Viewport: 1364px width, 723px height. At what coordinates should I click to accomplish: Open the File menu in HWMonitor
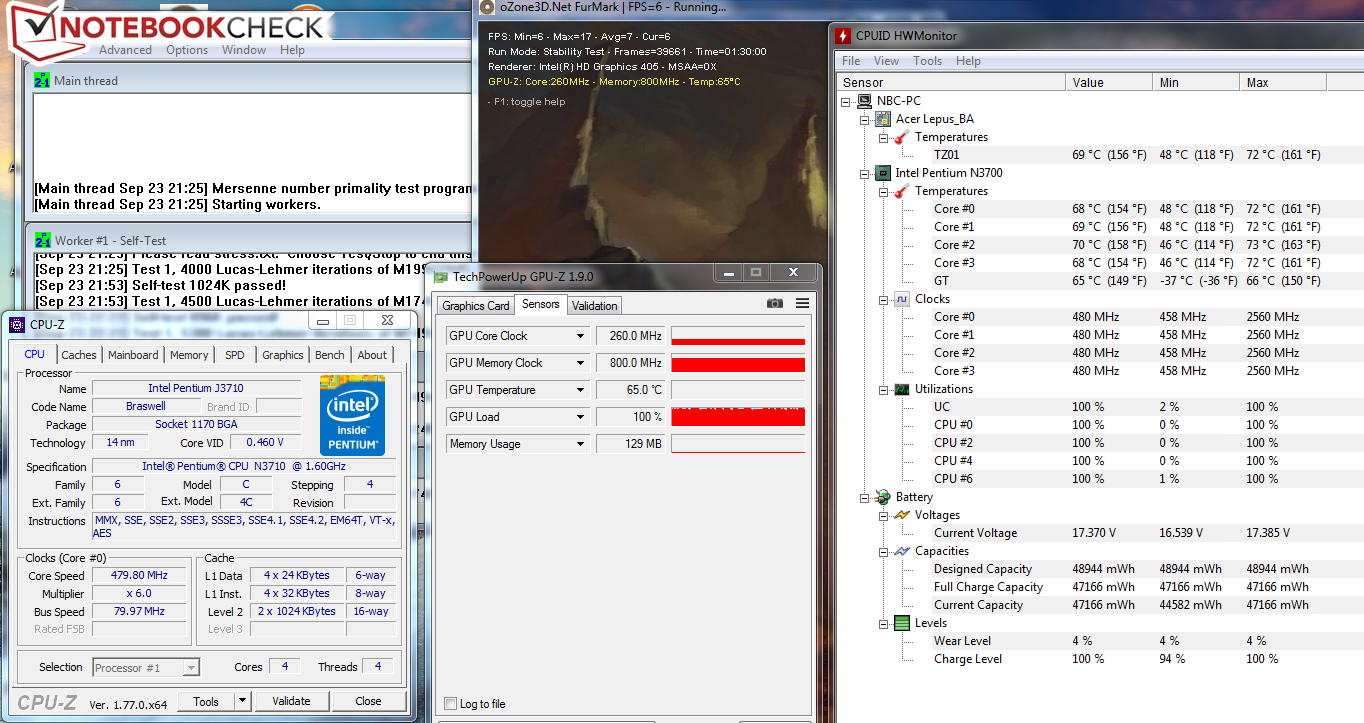tap(851, 61)
